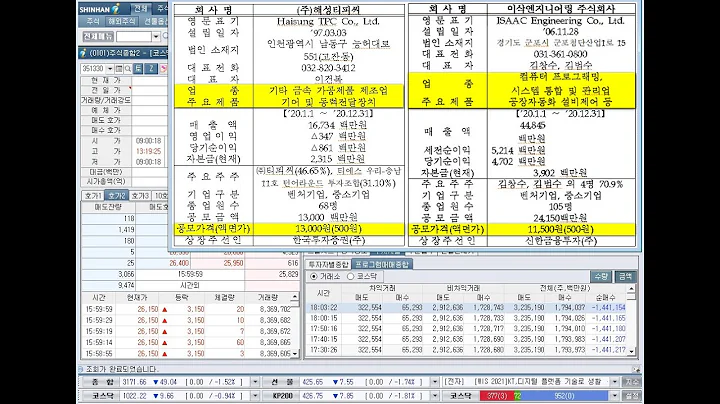Switch to the 프로그램매매종합 tab
This screenshot has width=720, height=404.
382,264
